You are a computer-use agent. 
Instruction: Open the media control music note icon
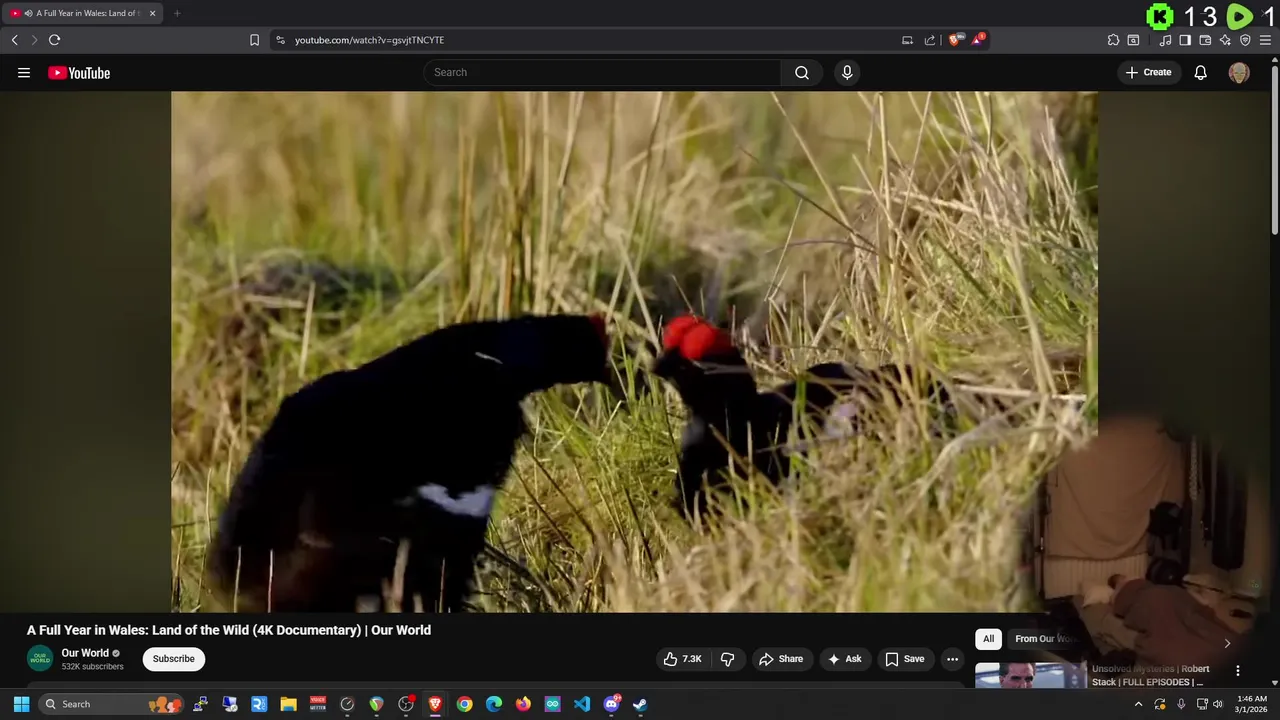click(x=1165, y=40)
